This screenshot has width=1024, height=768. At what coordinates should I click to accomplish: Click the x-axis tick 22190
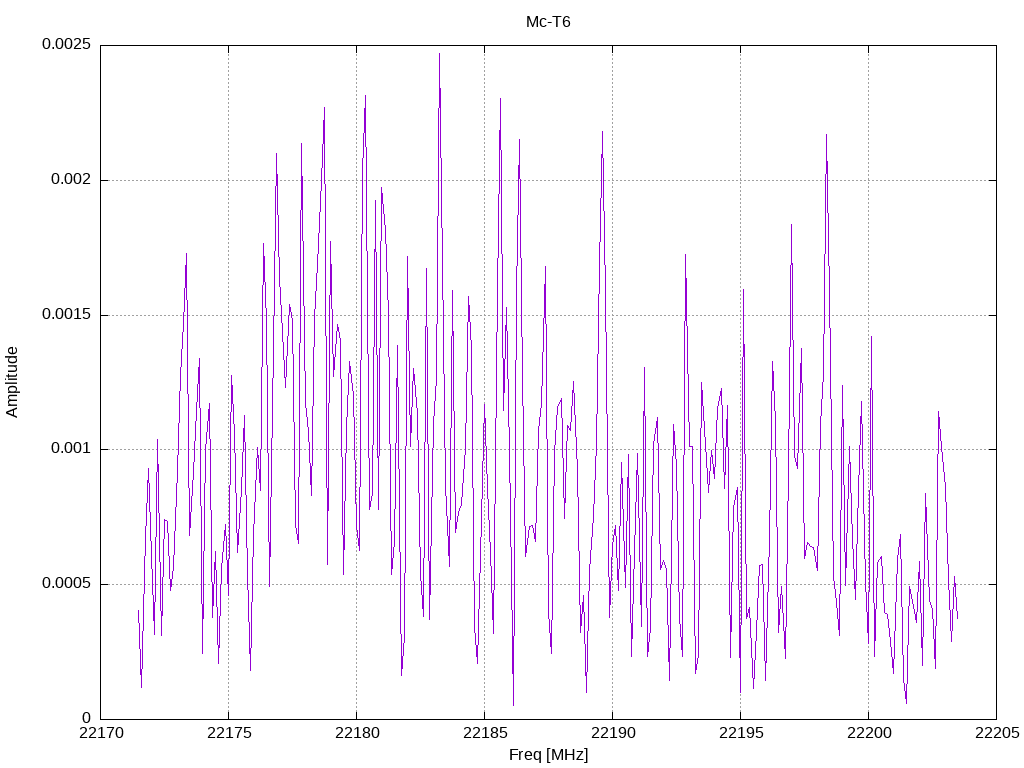coord(613,733)
